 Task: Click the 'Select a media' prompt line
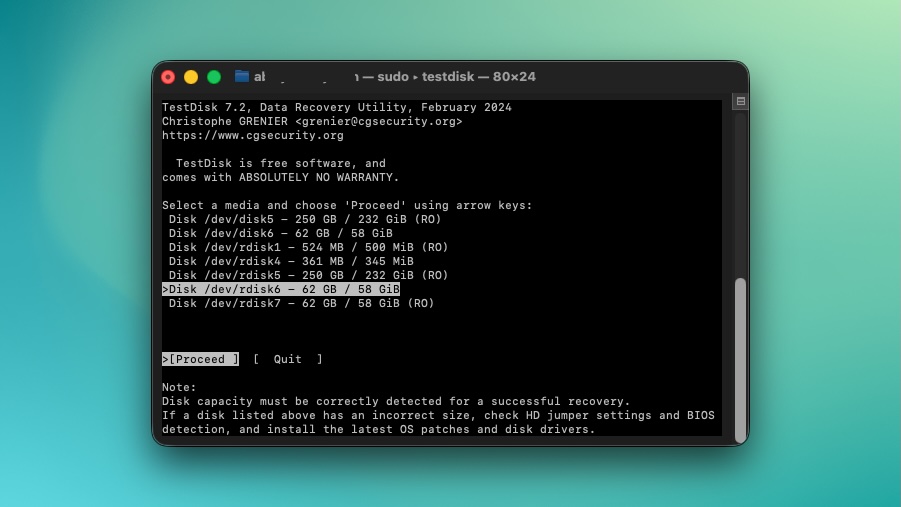(347, 205)
